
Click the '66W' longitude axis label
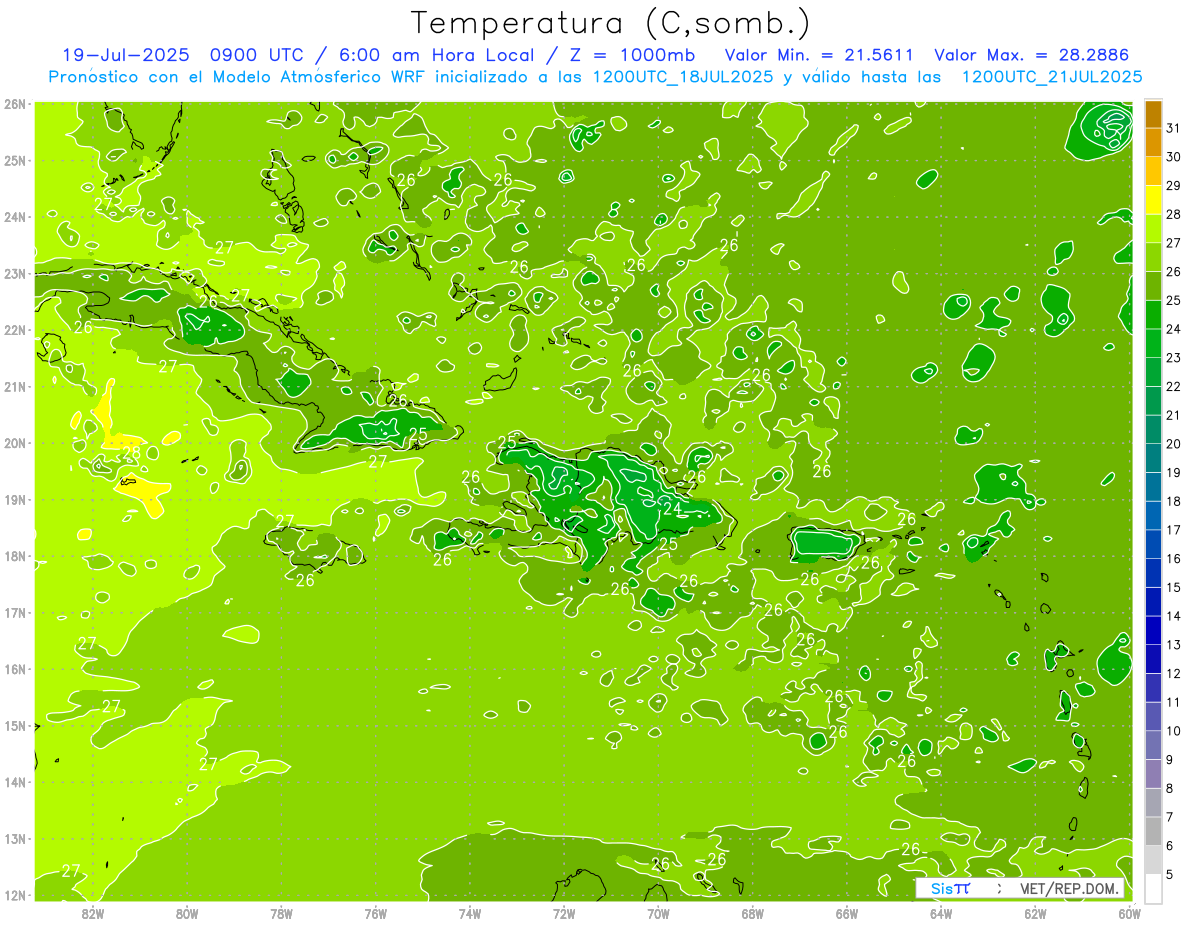(x=846, y=913)
